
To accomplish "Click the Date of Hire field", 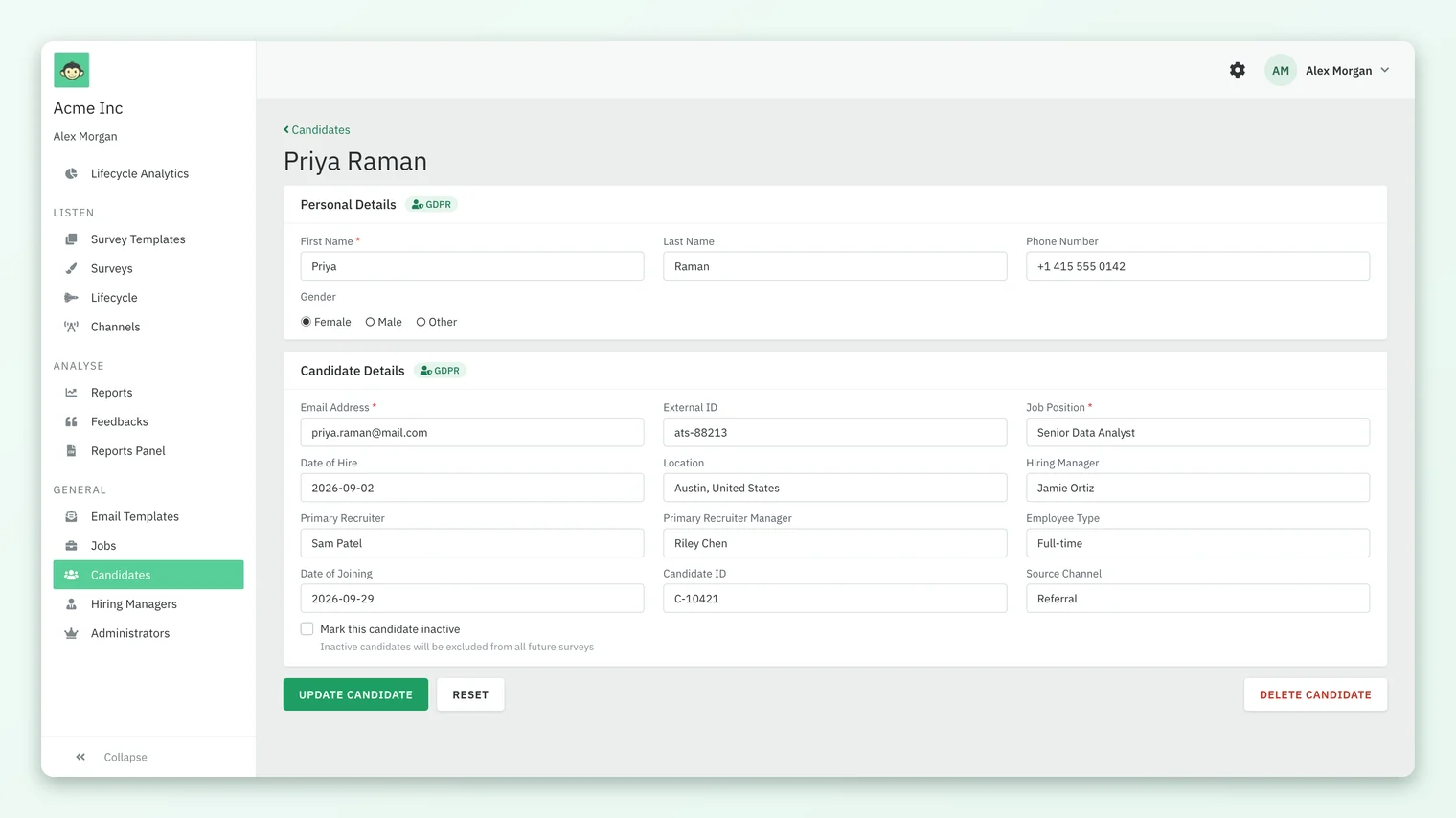I will [x=472, y=488].
